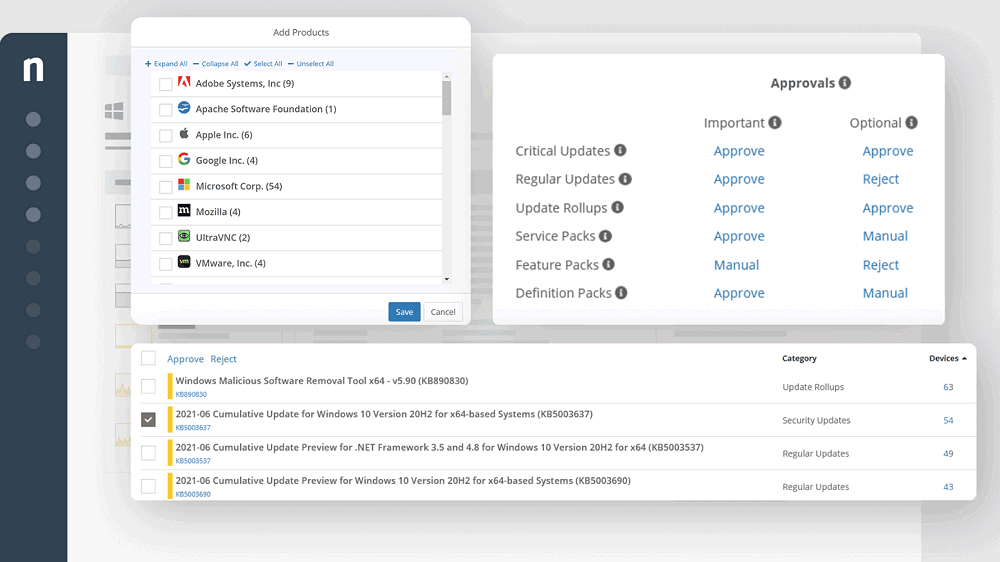Open the KB5003690 link

(x=193, y=494)
